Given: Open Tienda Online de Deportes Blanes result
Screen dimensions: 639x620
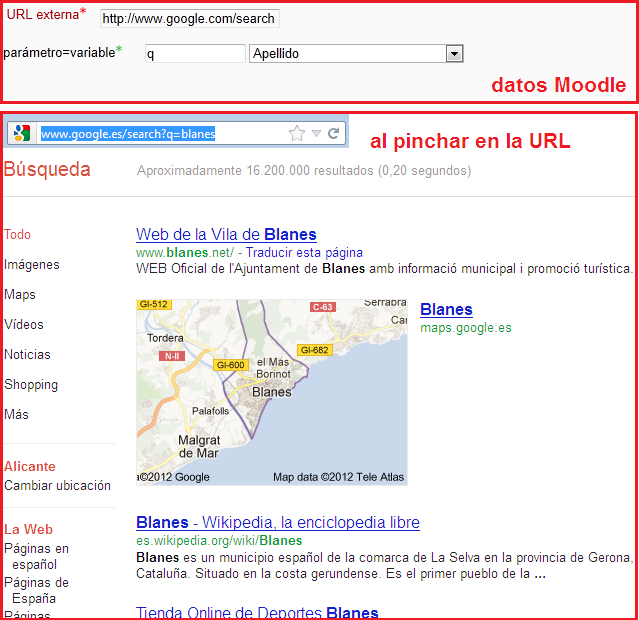Looking at the screenshot, I should [x=257, y=612].
